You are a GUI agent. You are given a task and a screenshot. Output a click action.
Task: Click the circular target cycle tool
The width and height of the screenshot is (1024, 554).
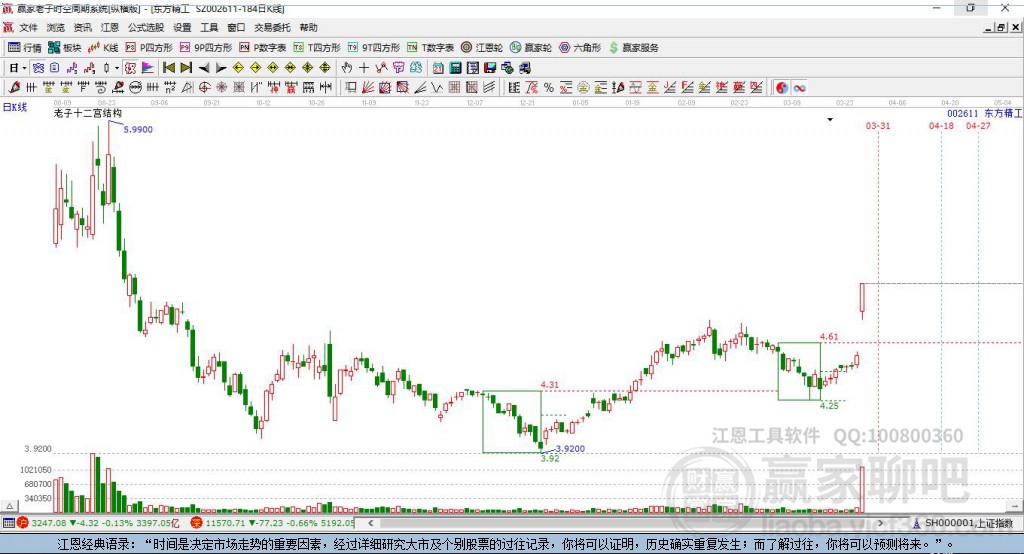click(204, 88)
